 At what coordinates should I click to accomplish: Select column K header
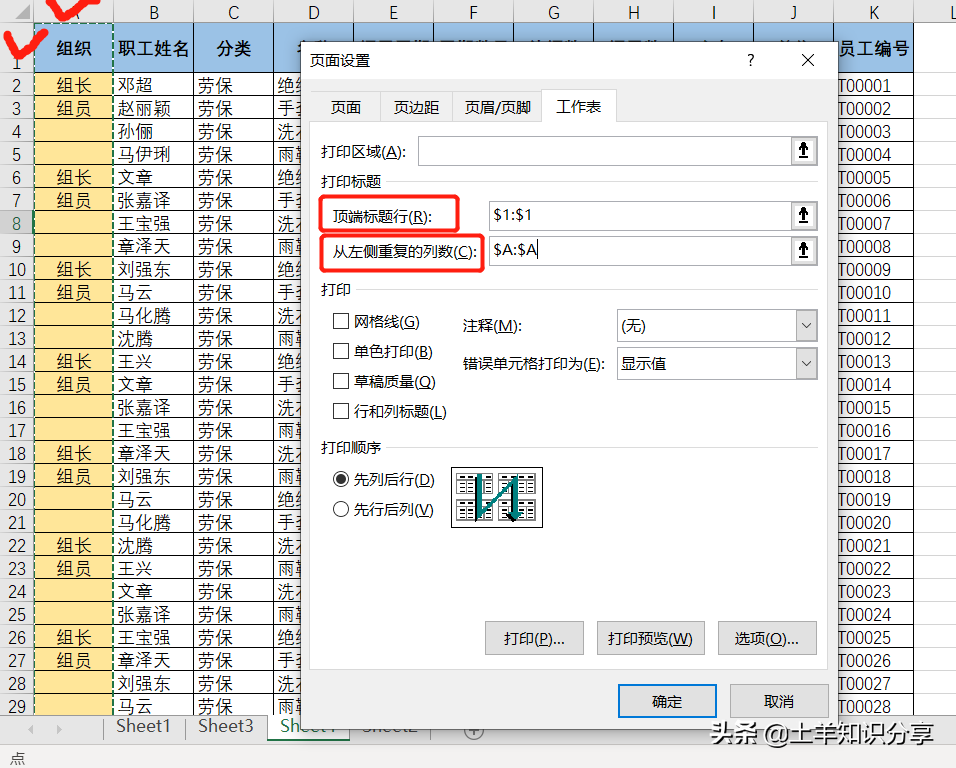click(x=874, y=12)
